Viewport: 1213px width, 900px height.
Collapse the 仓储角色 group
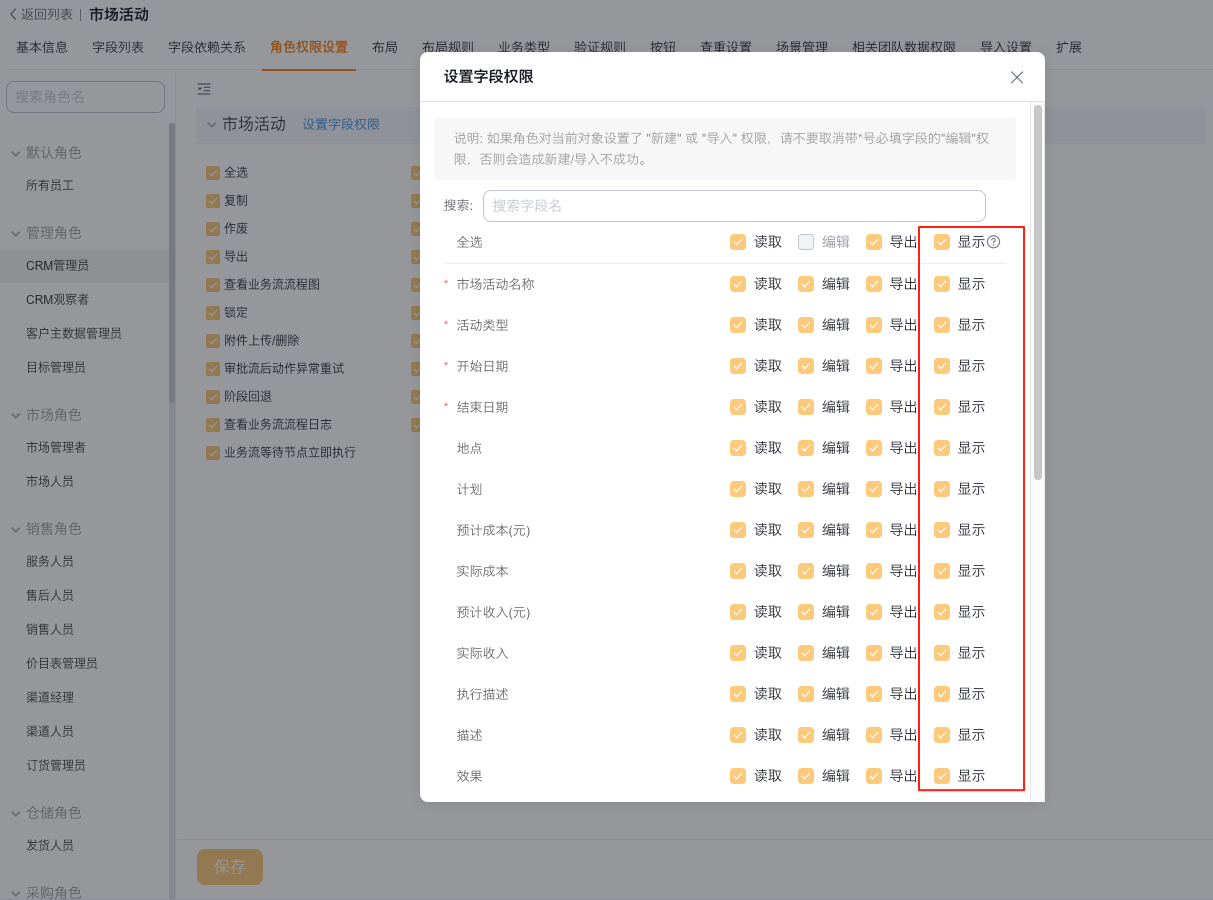16,813
